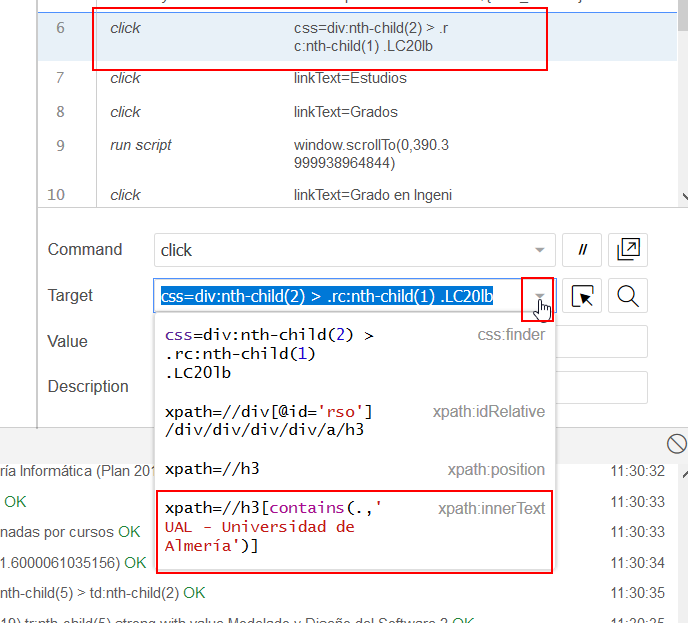
Task: Click the Description input field
Action: (601, 387)
